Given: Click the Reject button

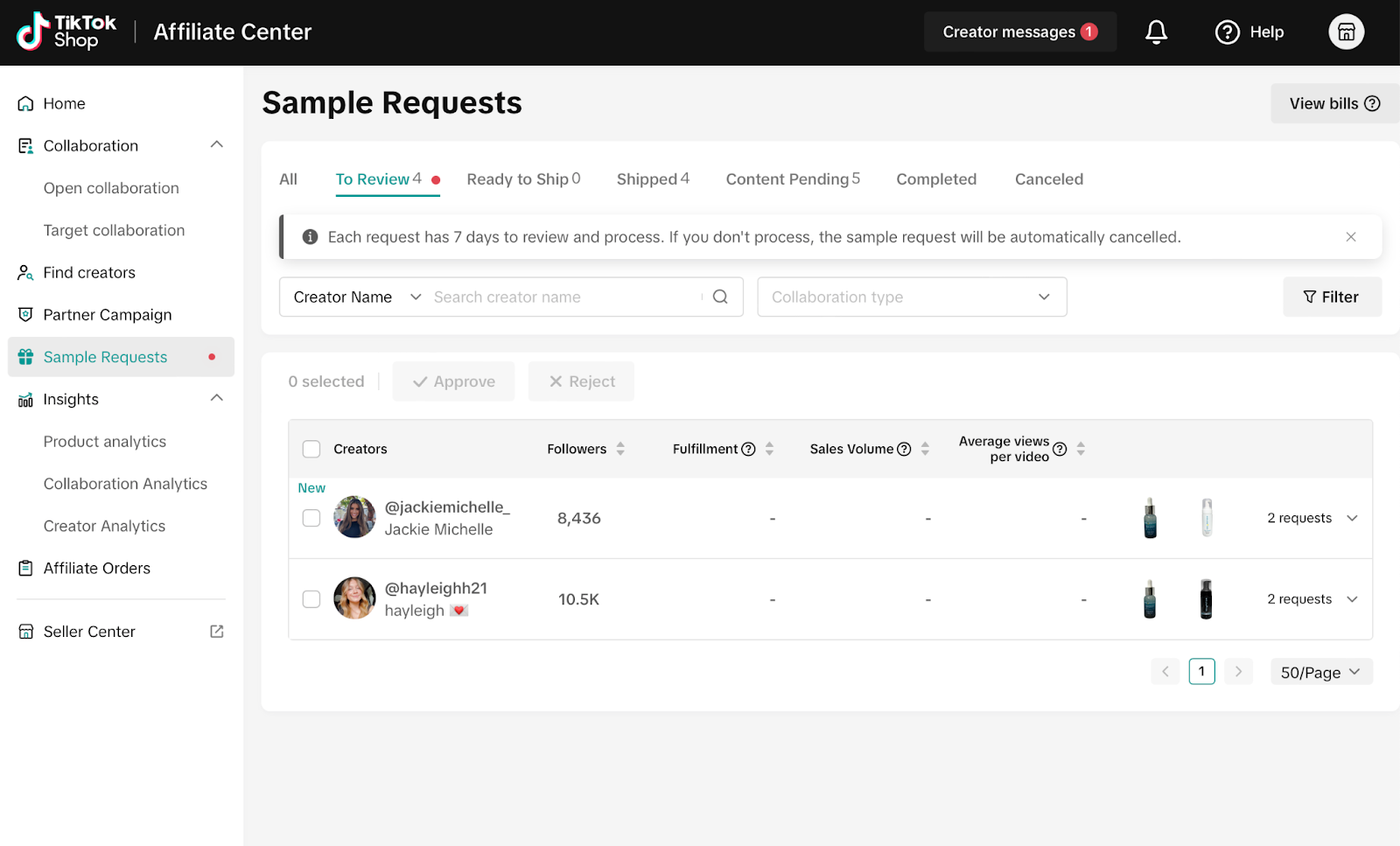Looking at the screenshot, I should click(581, 381).
